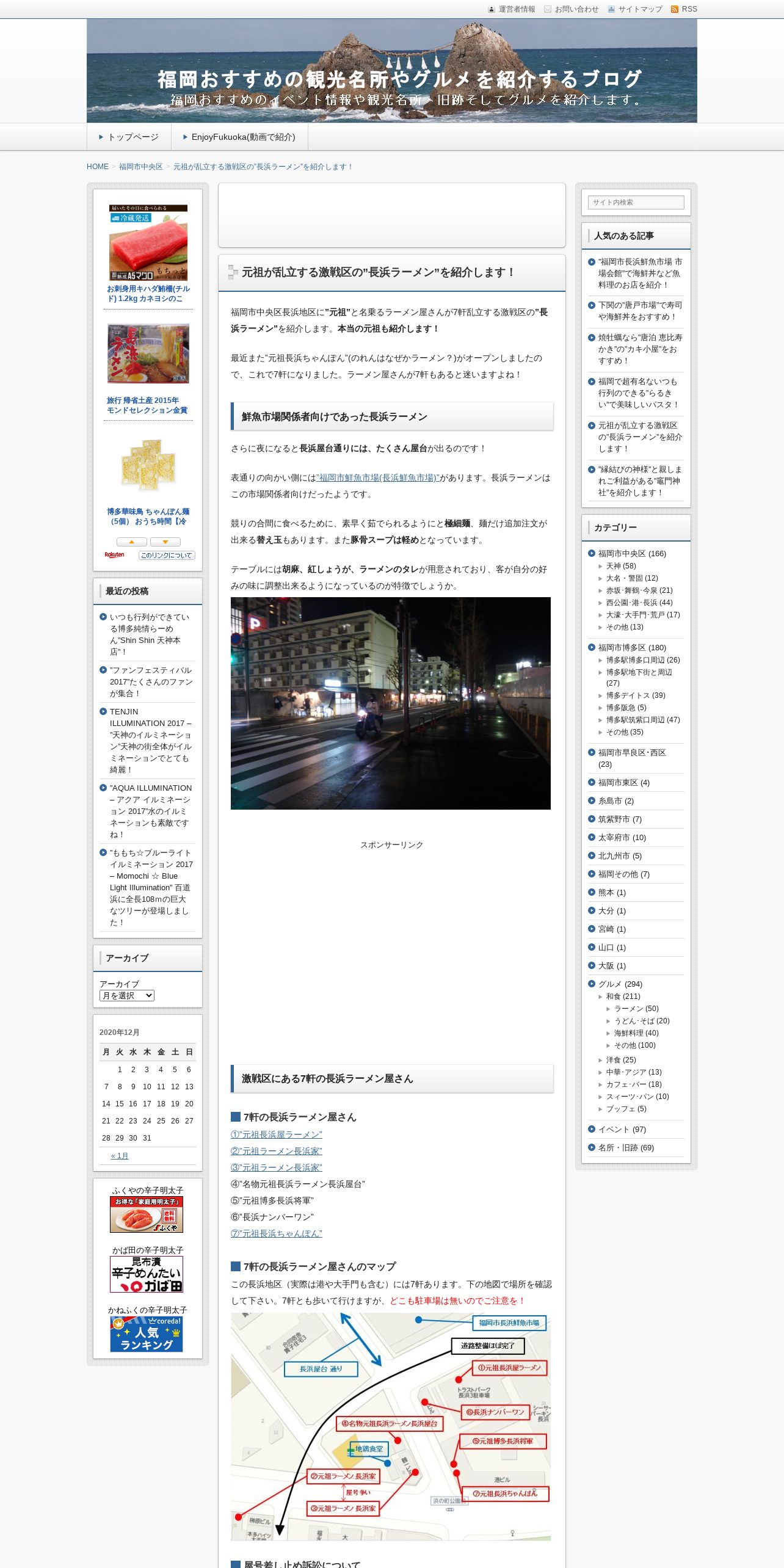Click the blog header banner image
Screen dimensions: 784x1568
(x=392, y=71)
